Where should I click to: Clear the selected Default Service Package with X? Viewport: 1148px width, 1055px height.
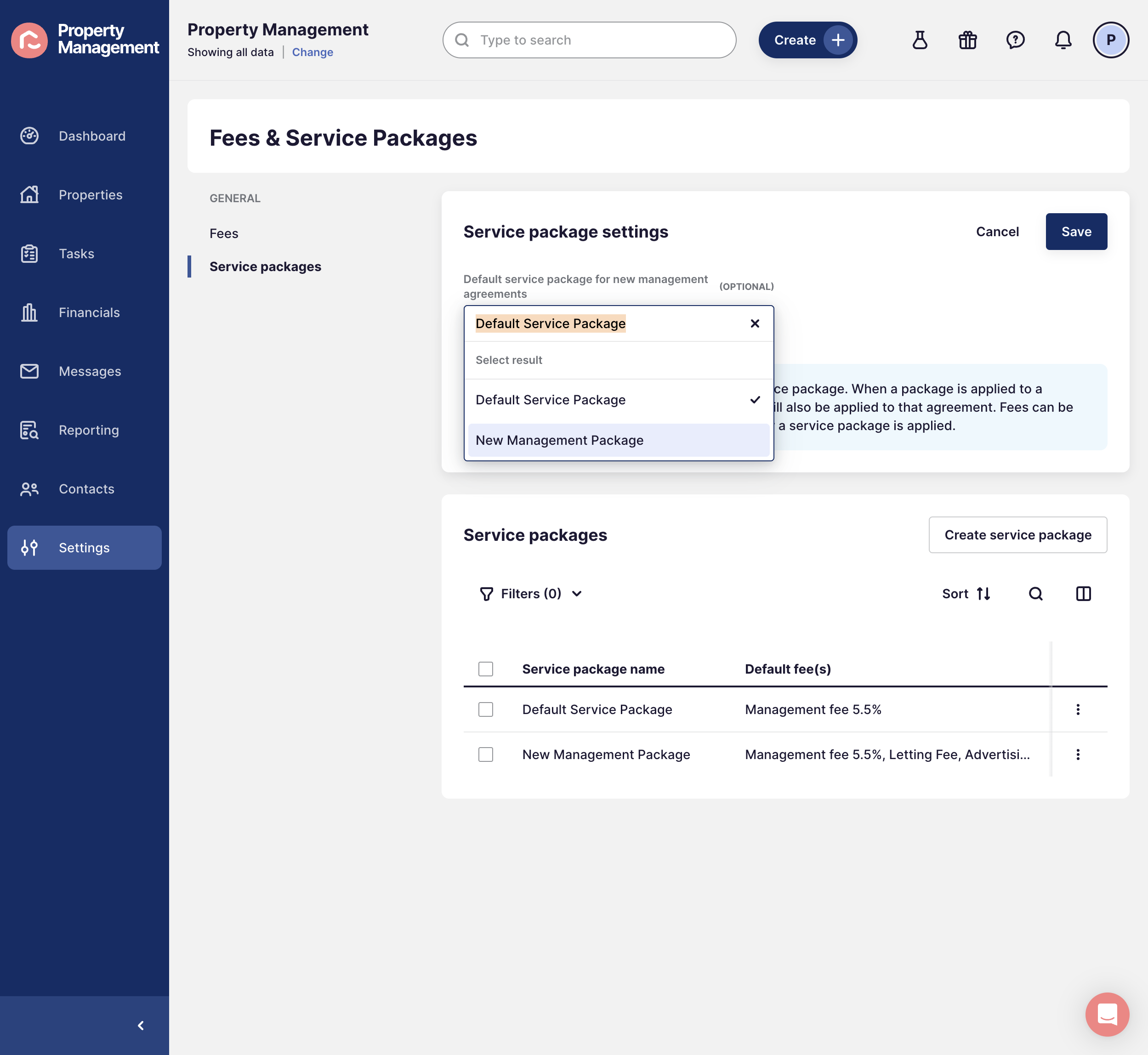(x=755, y=323)
